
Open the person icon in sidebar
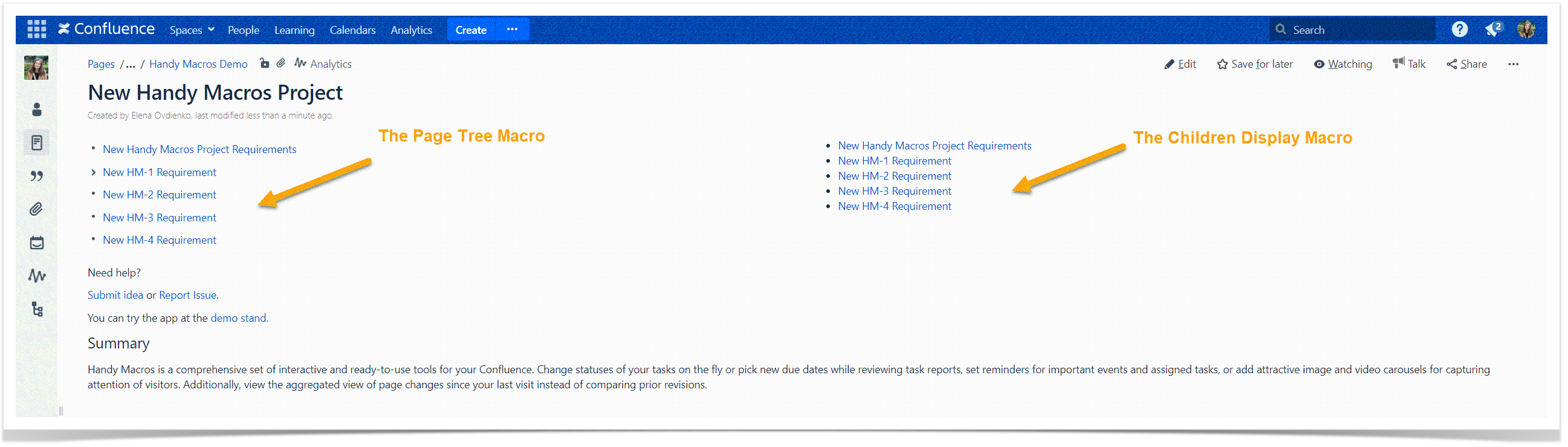(x=36, y=109)
